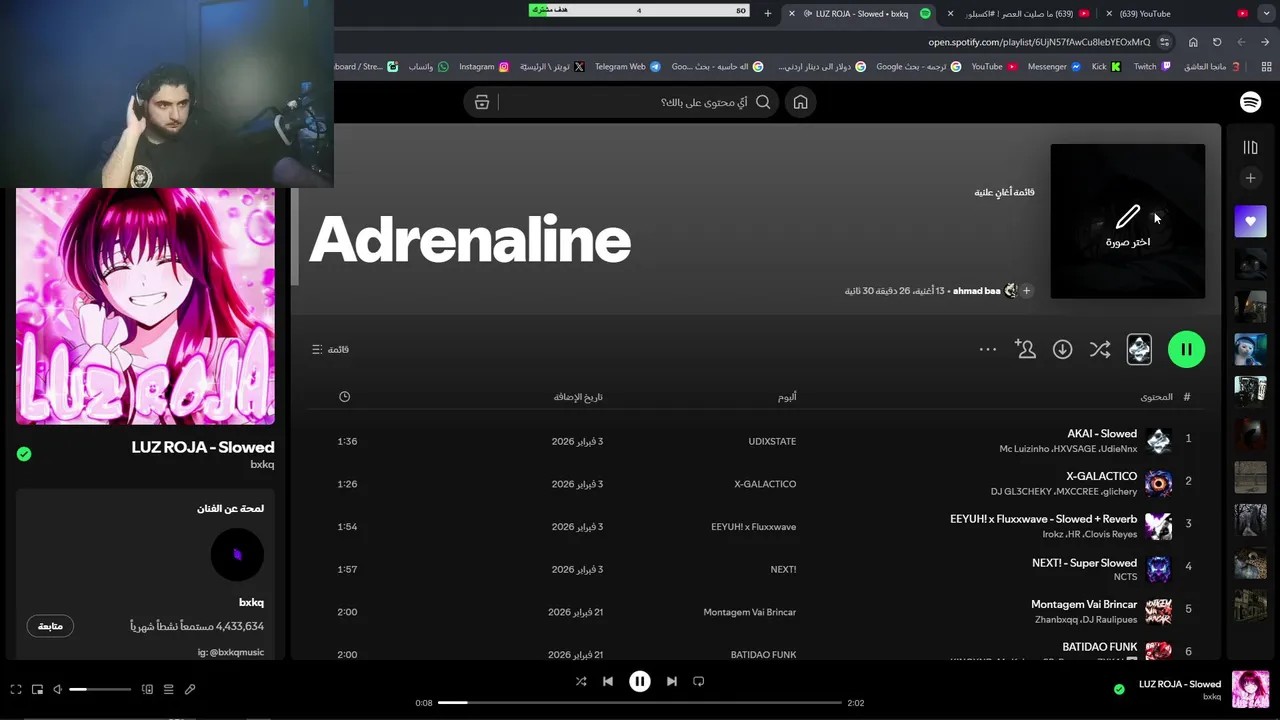
Task: Click the browser home button
Action: click(x=1193, y=42)
